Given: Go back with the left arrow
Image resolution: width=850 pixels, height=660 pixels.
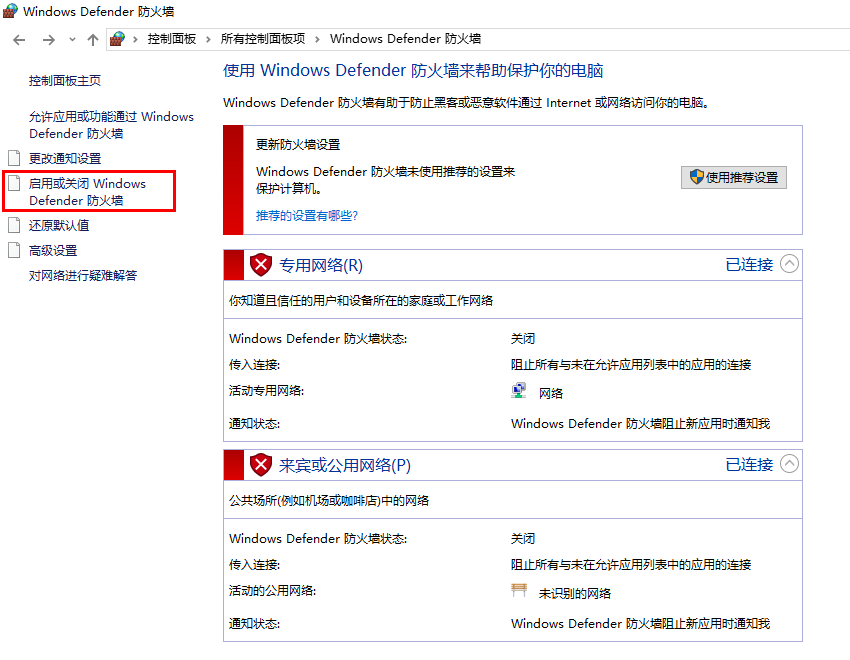Looking at the screenshot, I should pos(19,40).
